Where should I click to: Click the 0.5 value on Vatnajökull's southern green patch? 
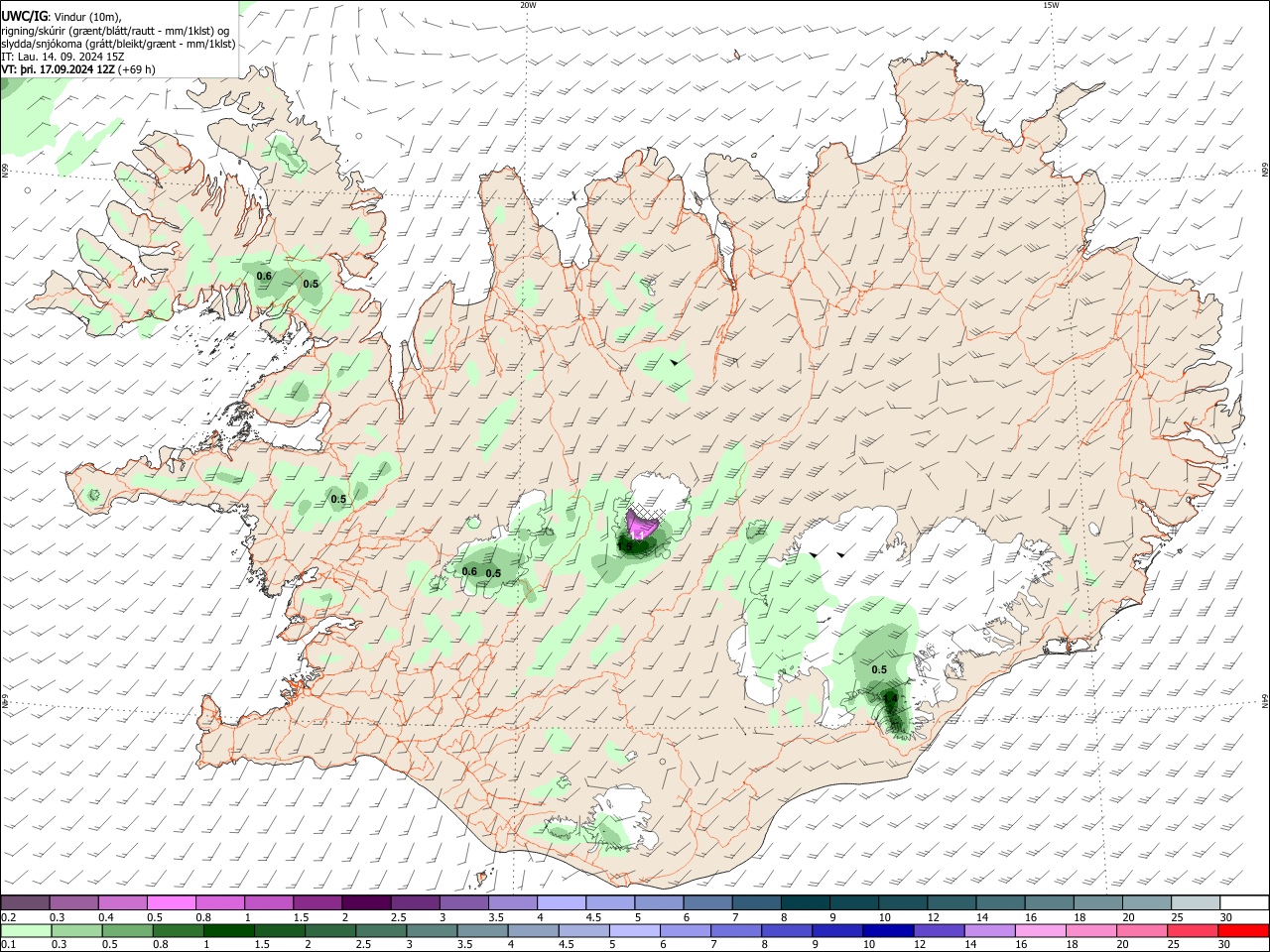(x=879, y=669)
